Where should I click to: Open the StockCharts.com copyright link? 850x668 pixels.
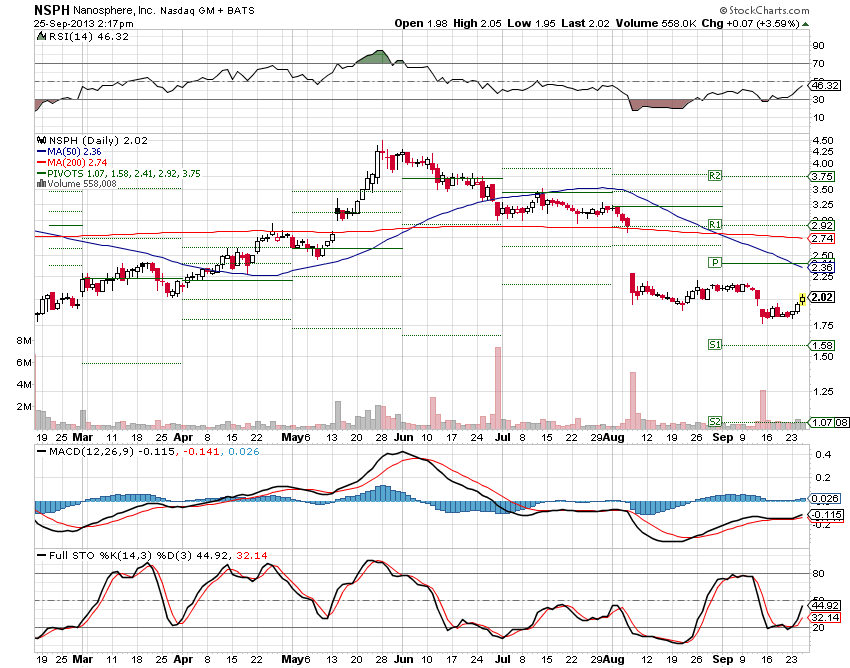[764, 10]
